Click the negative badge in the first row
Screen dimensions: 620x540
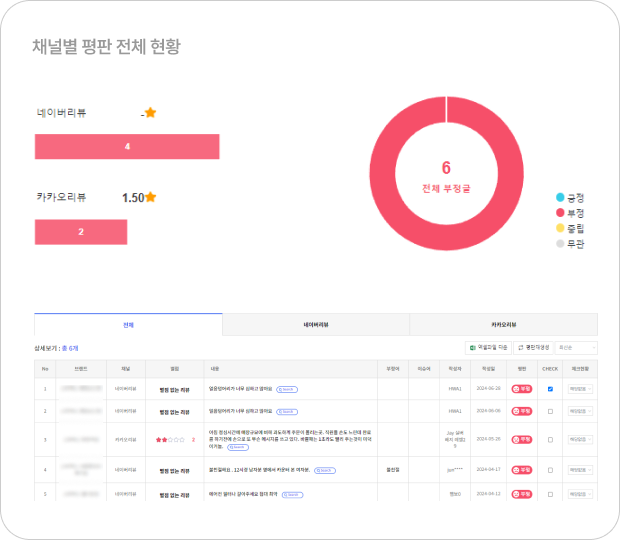(520, 388)
